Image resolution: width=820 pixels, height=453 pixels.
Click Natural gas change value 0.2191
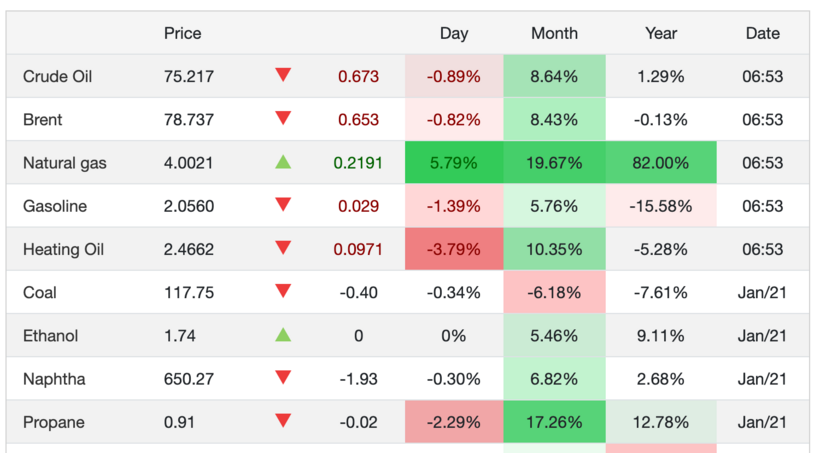click(x=358, y=163)
